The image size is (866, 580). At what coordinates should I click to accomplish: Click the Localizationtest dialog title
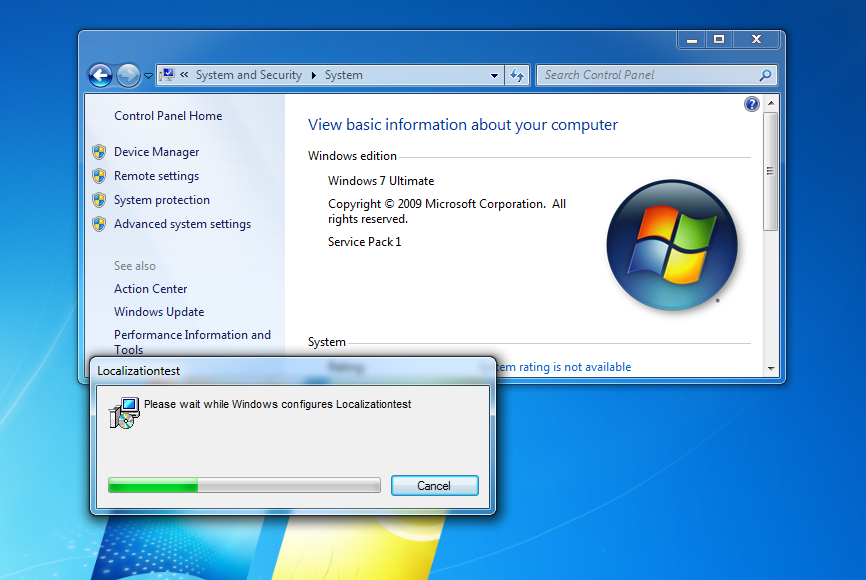pyautogui.click(x=139, y=371)
